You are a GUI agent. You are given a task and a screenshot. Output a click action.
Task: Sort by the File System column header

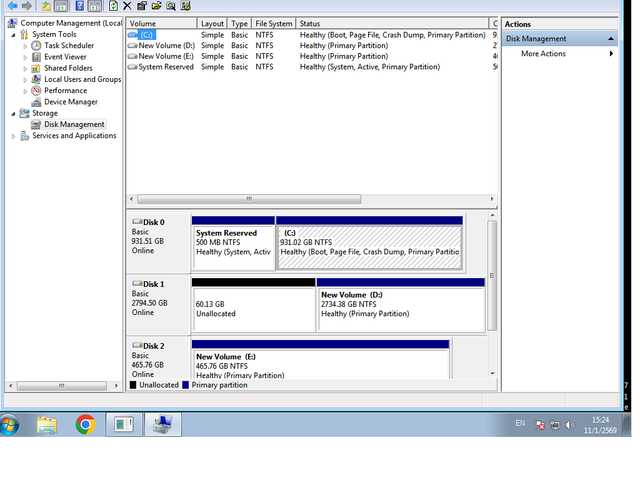point(274,23)
